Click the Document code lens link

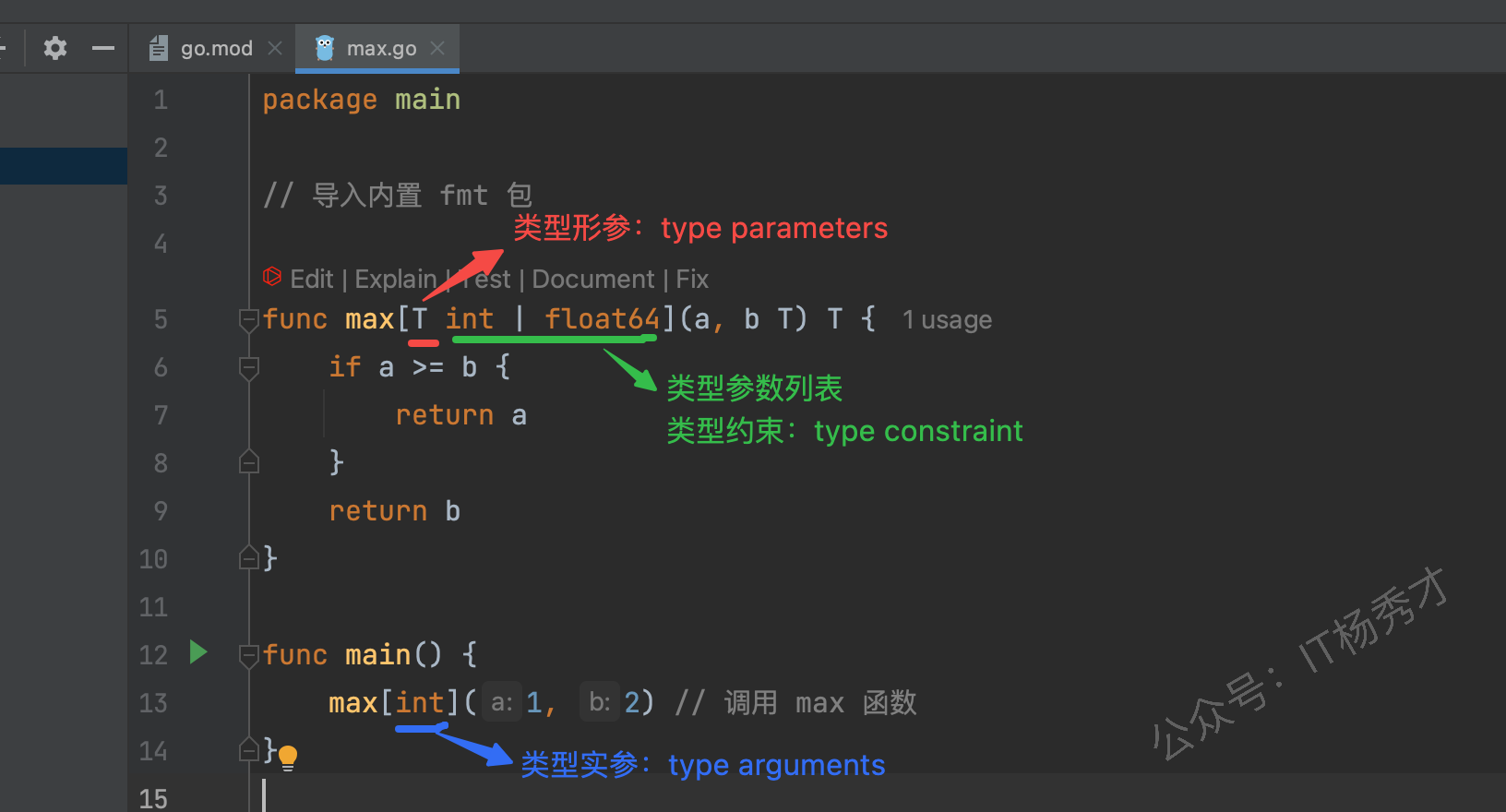[x=592, y=279]
